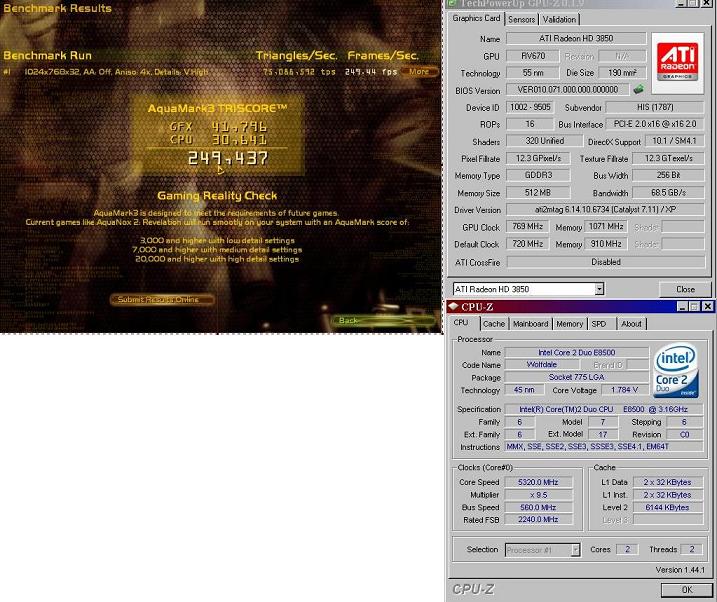The width and height of the screenshot is (717, 602).
Task: Select the Graphics Card tab in GPU-Z
Action: (476, 18)
